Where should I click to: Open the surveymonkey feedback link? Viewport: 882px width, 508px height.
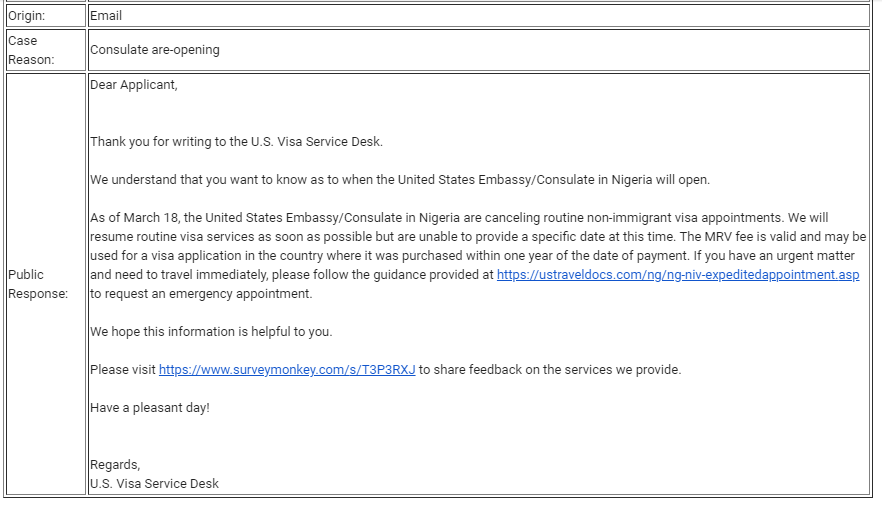click(x=287, y=370)
